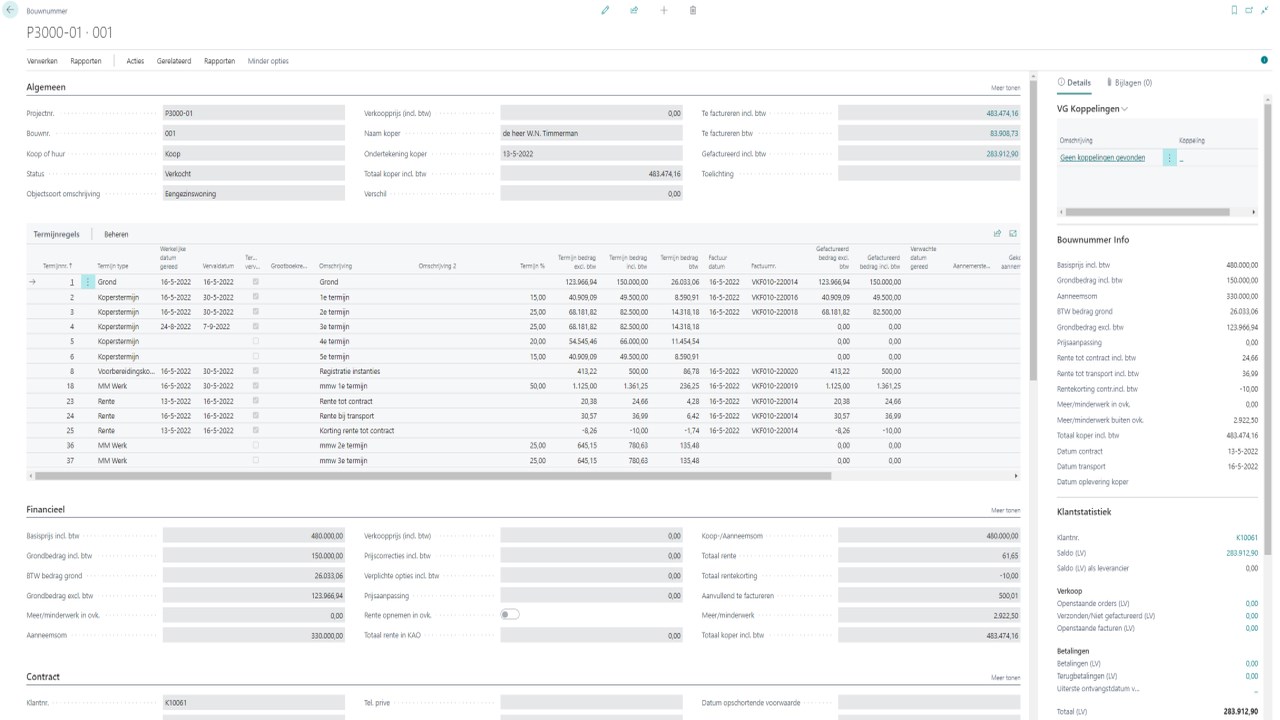1280x720 pixels.
Task: Click the Status field showing Verkocht
Action: point(253,174)
